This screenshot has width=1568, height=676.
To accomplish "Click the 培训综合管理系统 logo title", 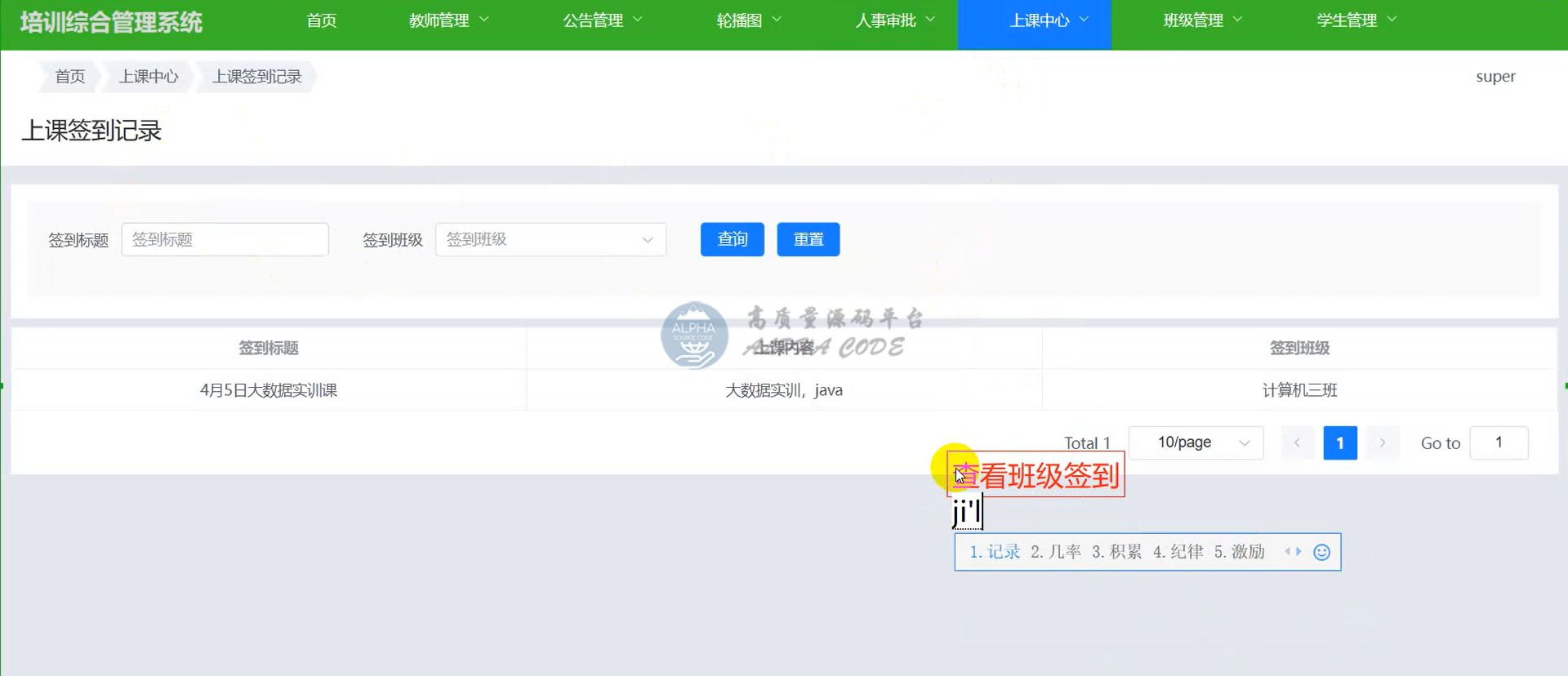I will [111, 22].
